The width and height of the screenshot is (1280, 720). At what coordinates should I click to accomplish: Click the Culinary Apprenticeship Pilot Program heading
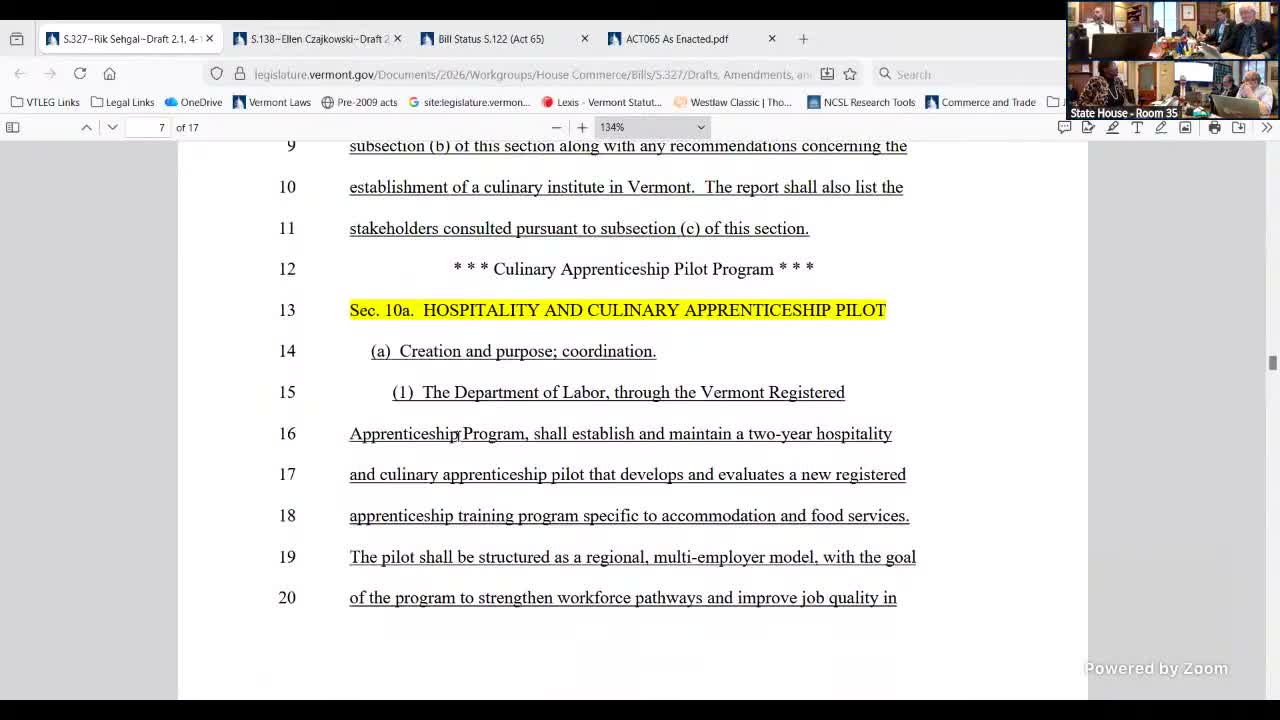pyautogui.click(x=634, y=269)
